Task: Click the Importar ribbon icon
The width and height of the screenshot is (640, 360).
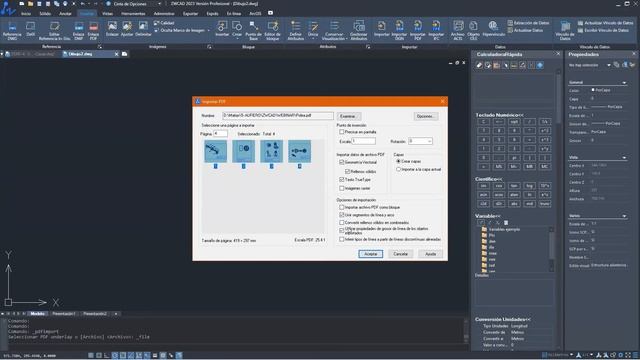Action: 382,29
